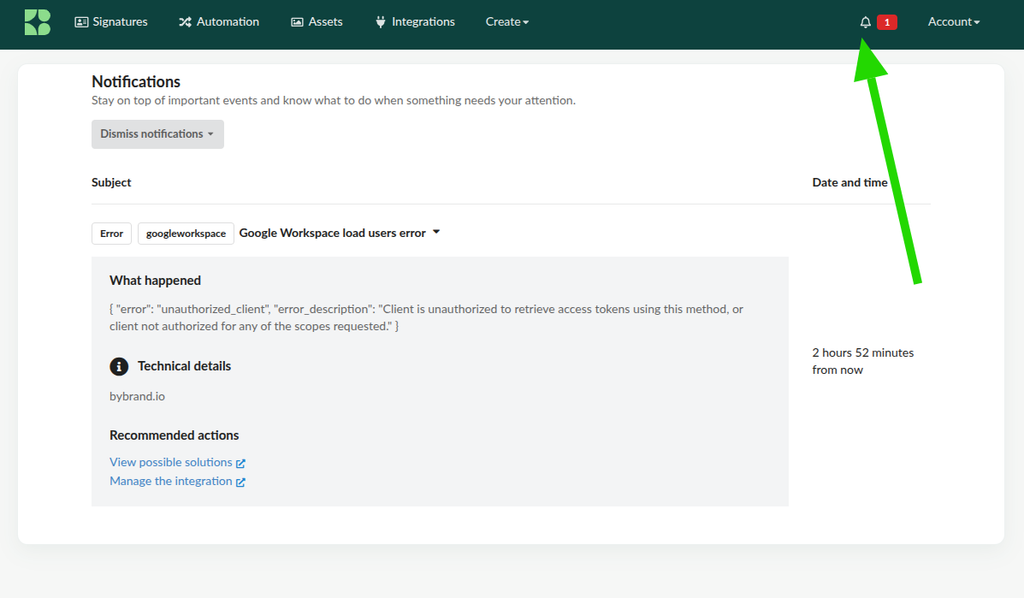Open the Assets section
This screenshot has height=598, width=1024.
317,22
